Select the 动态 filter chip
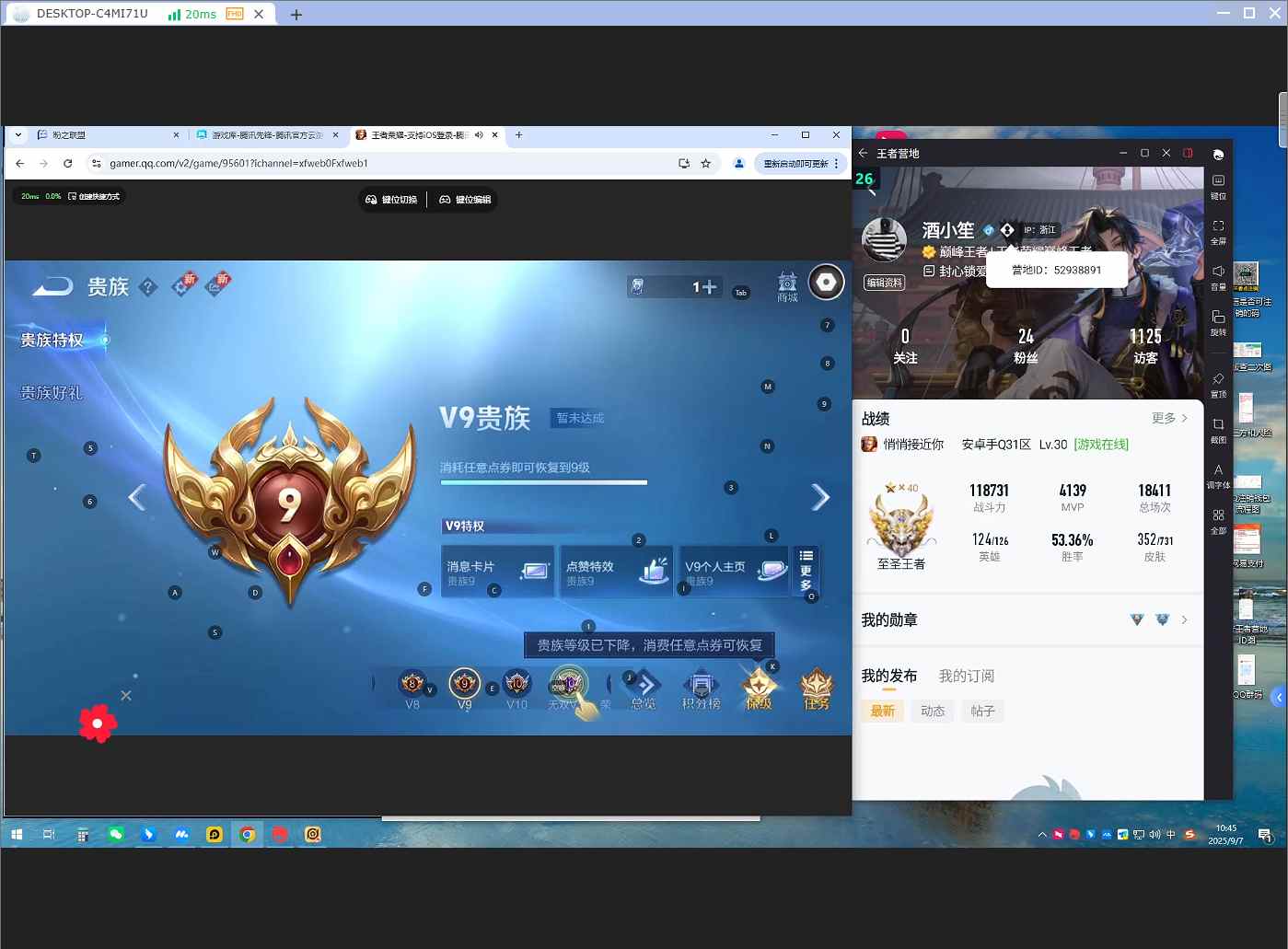 [933, 711]
